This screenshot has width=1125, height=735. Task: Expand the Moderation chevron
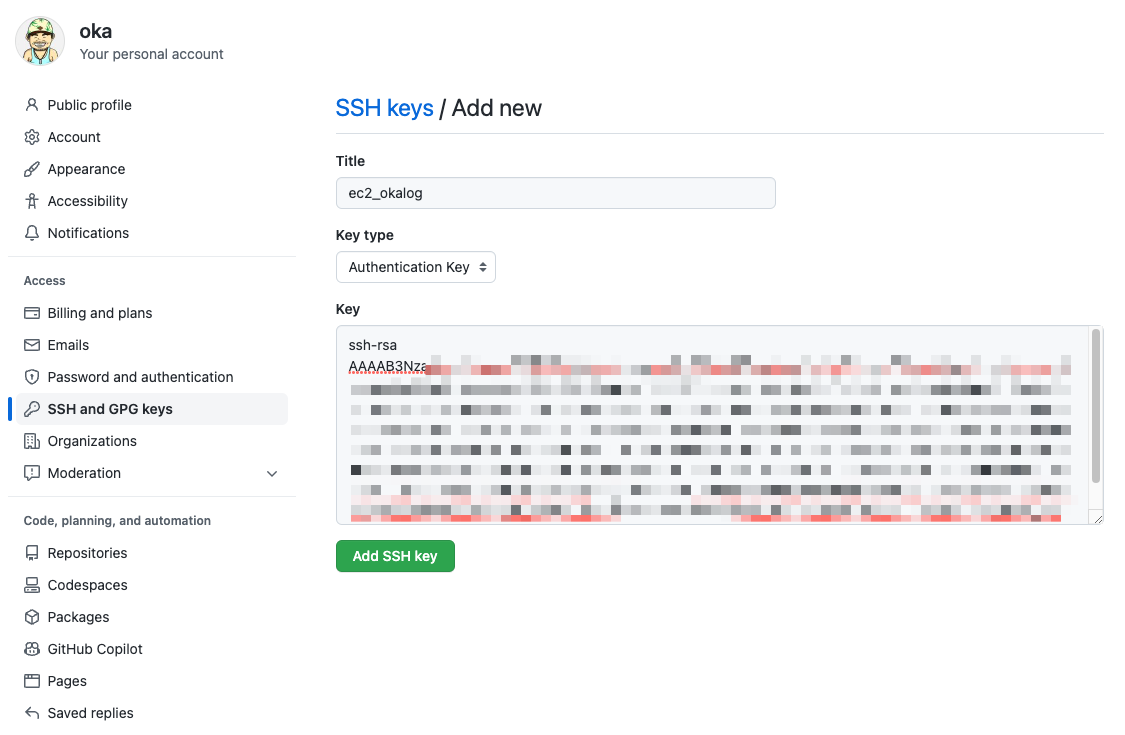pyautogui.click(x=272, y=474)
